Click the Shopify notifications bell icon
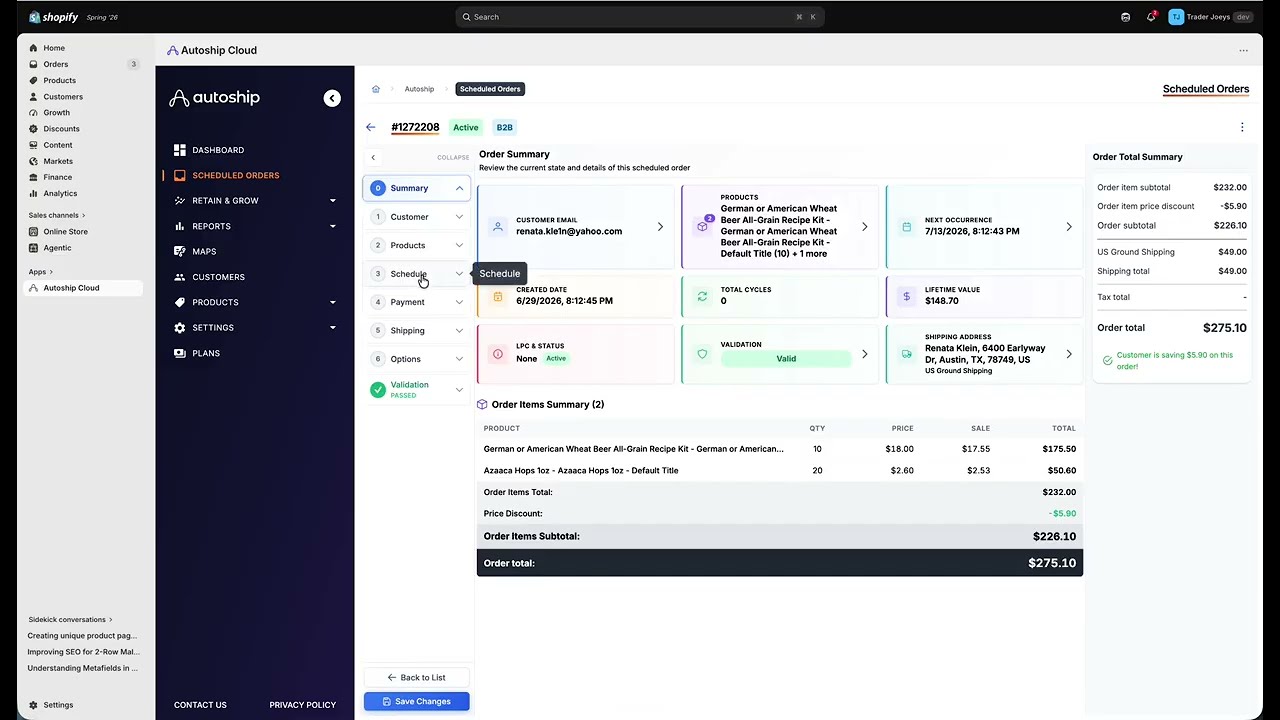The height and width of the screenshot is (720, 1280). (x=1151, y=17)
